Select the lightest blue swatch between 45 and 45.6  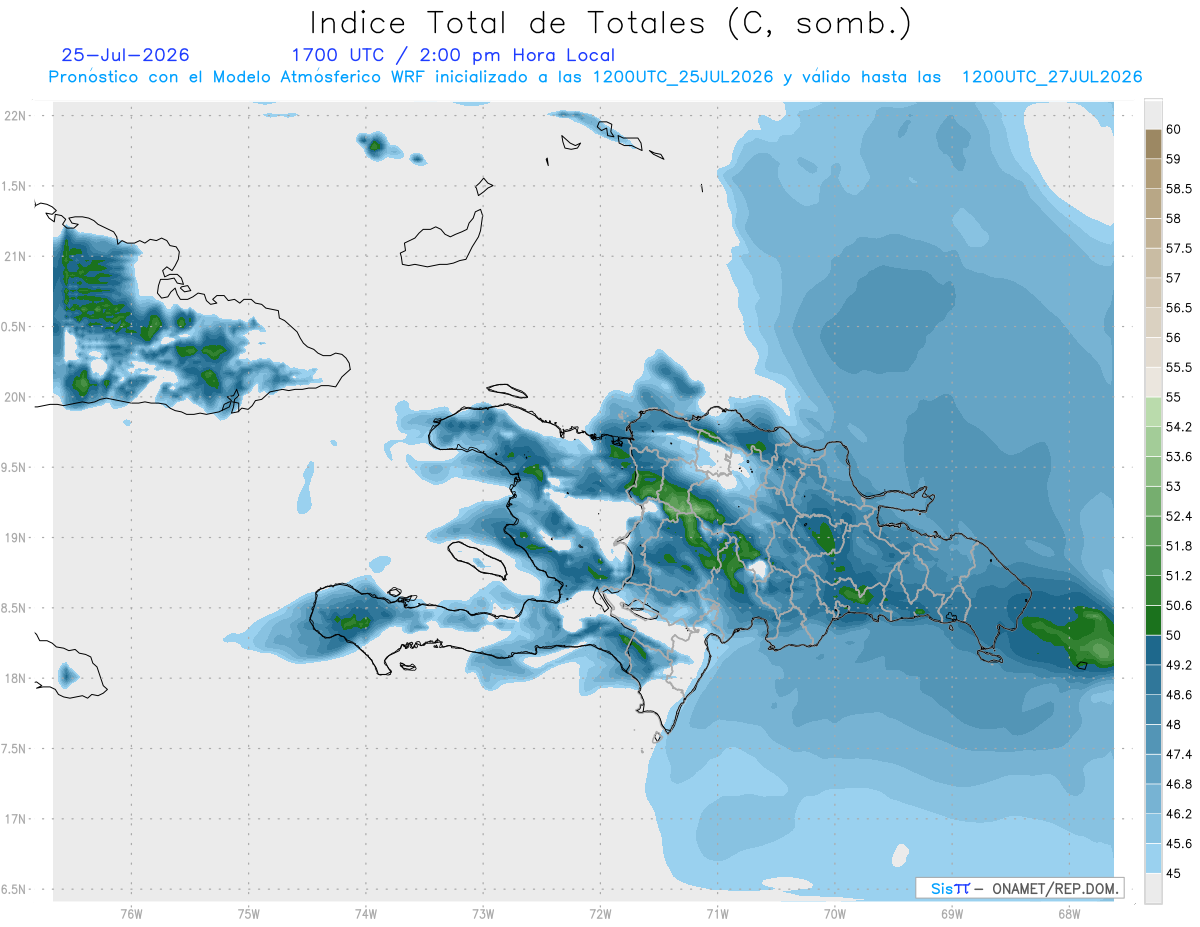[x=1153, y=860]
